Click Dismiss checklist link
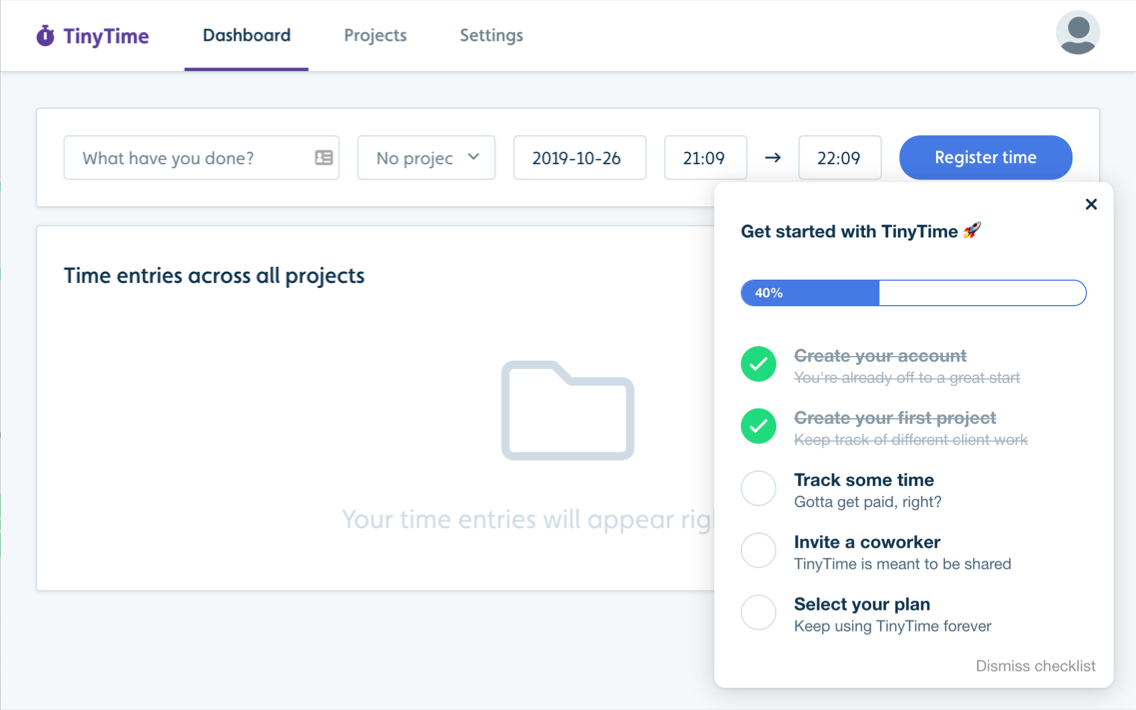1136x710 pixels. click(x=1035, y=666)
